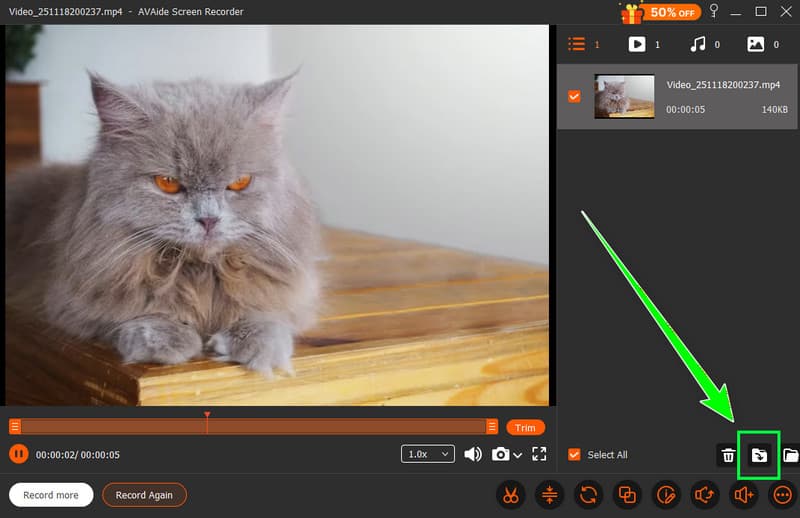Open the recordings output folder icon
This screenshot has height=518, width=800.
[x=790, y=456]
